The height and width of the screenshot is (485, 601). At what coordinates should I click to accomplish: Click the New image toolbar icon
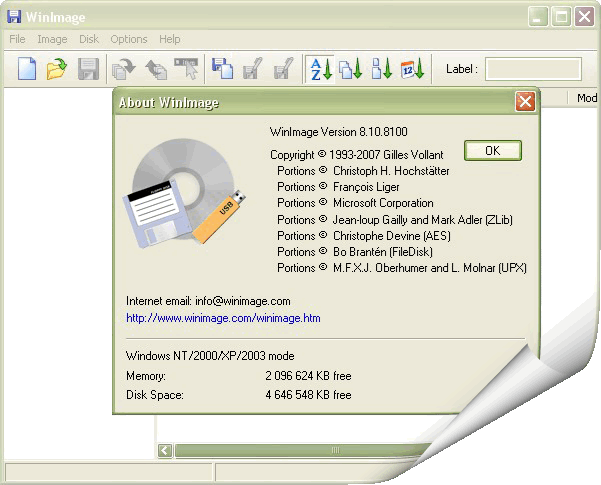[27, 69]
